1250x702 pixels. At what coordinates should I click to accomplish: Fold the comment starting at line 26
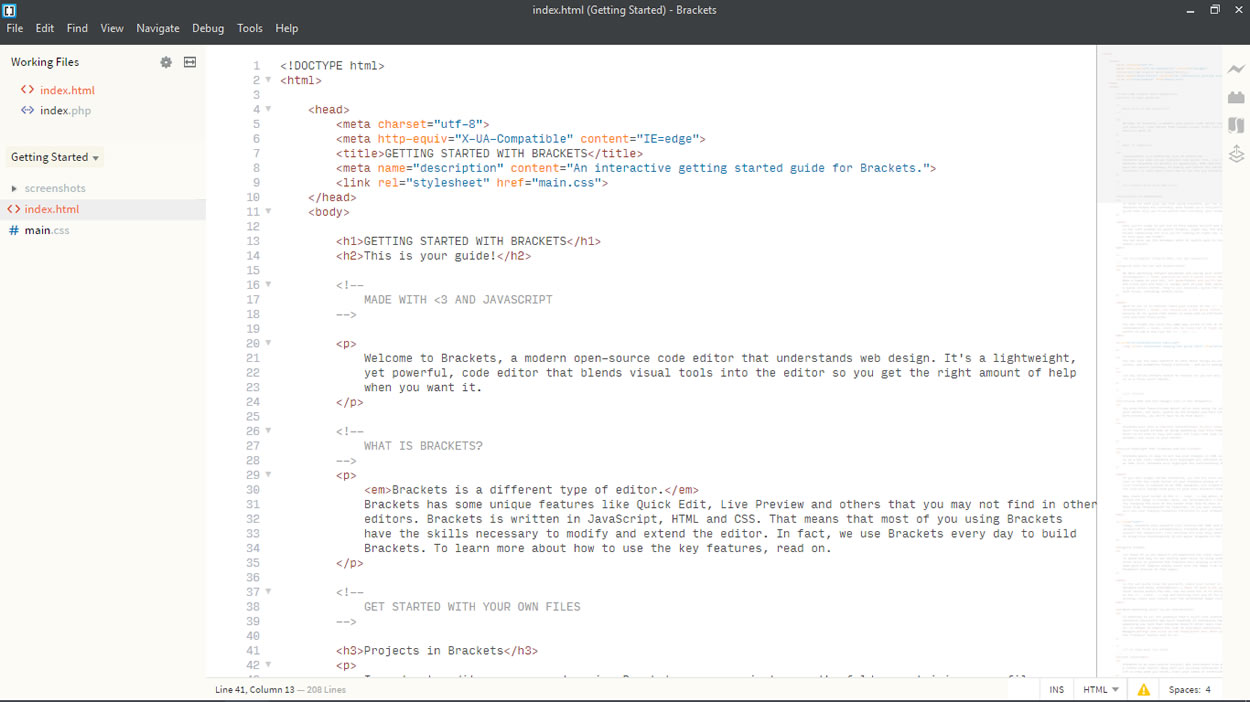268,431
